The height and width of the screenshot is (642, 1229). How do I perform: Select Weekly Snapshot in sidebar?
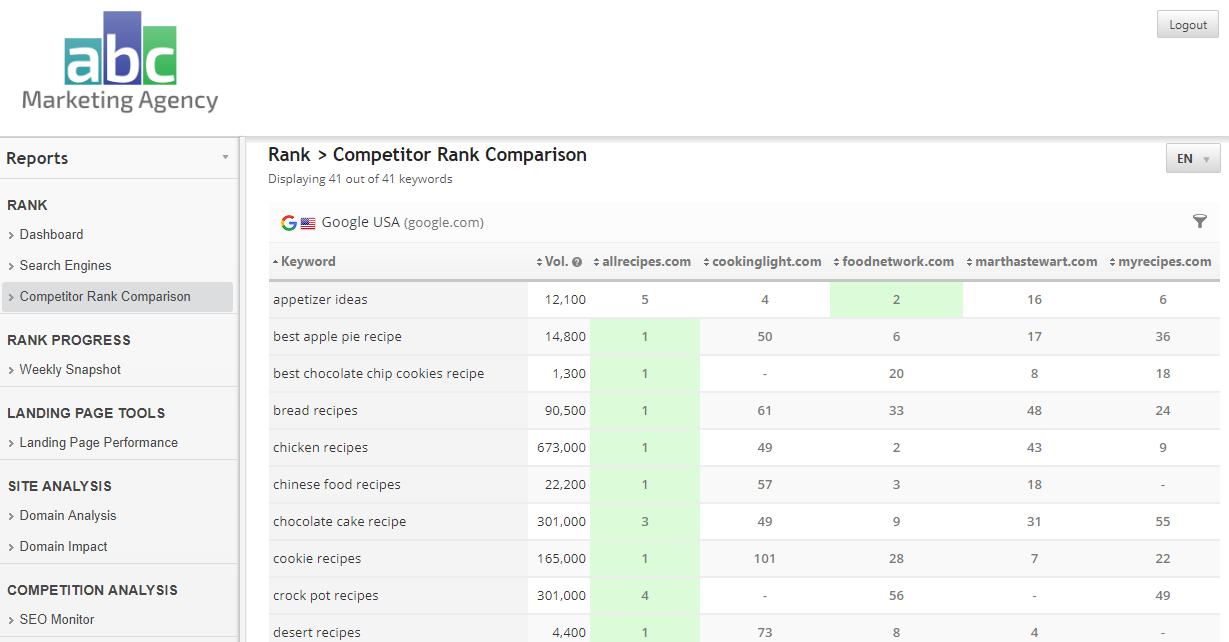pyautogui.click(x=70, y=370)
